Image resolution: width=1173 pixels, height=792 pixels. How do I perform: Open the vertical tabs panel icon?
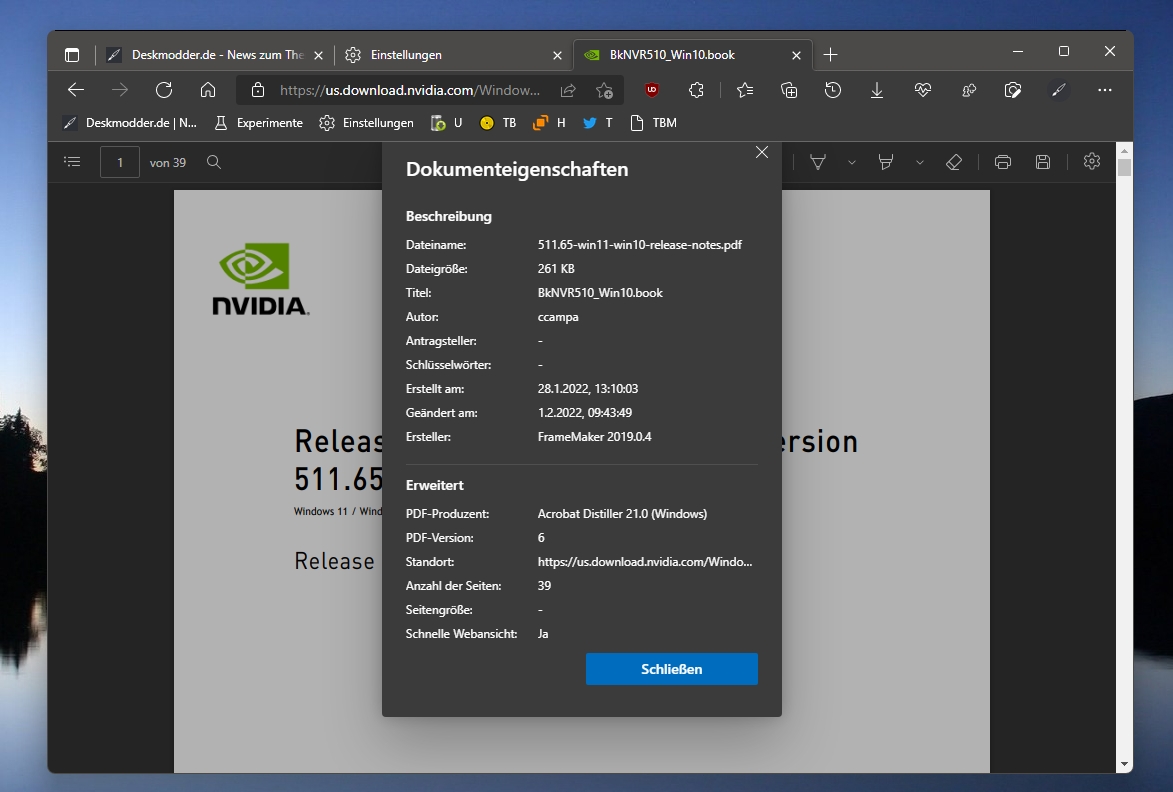pos(72,55)
